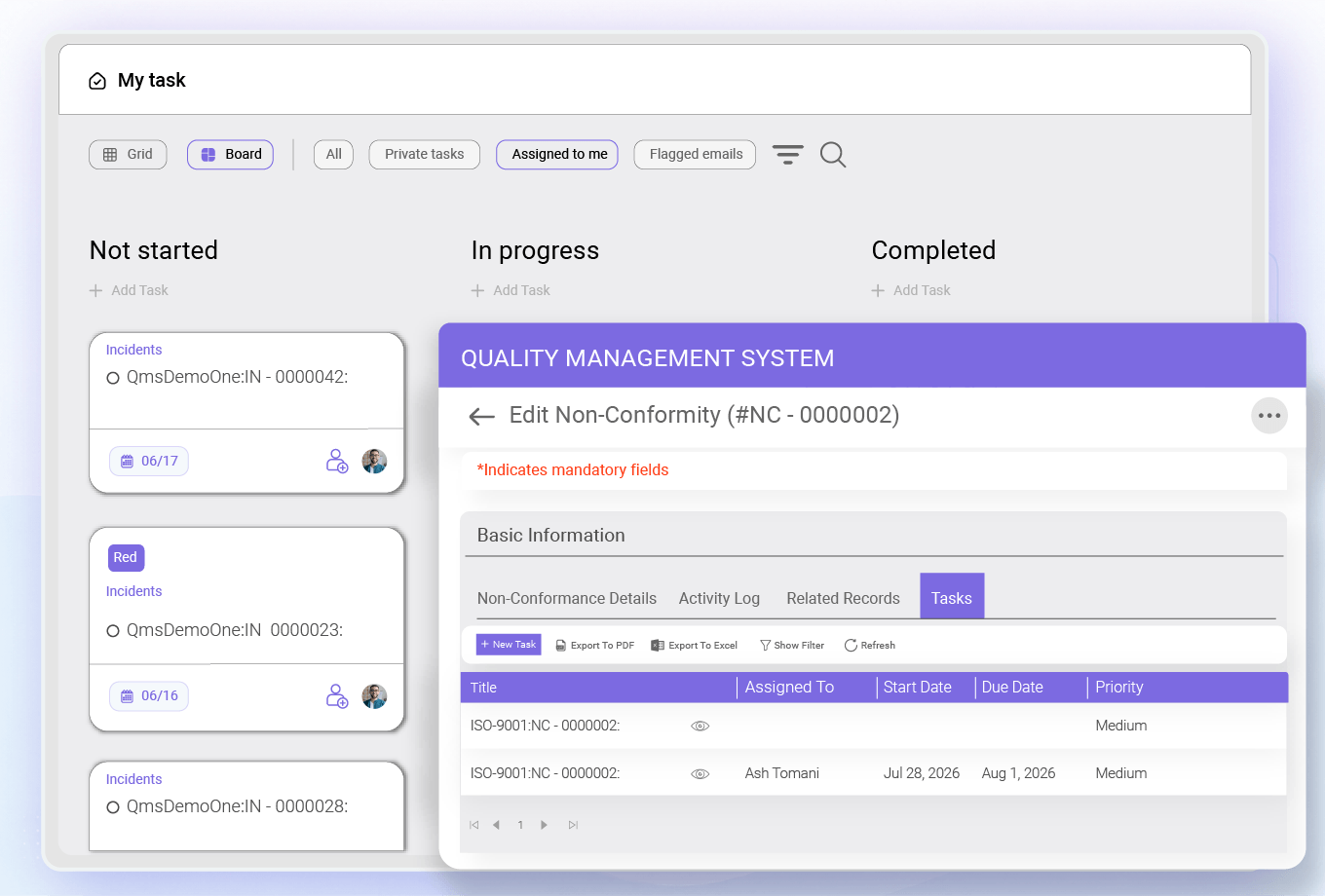This screenshot has width=1325, height=896.
Task: Open the Related Records tab
Action: pyautogui.click(x=843, y=598)
